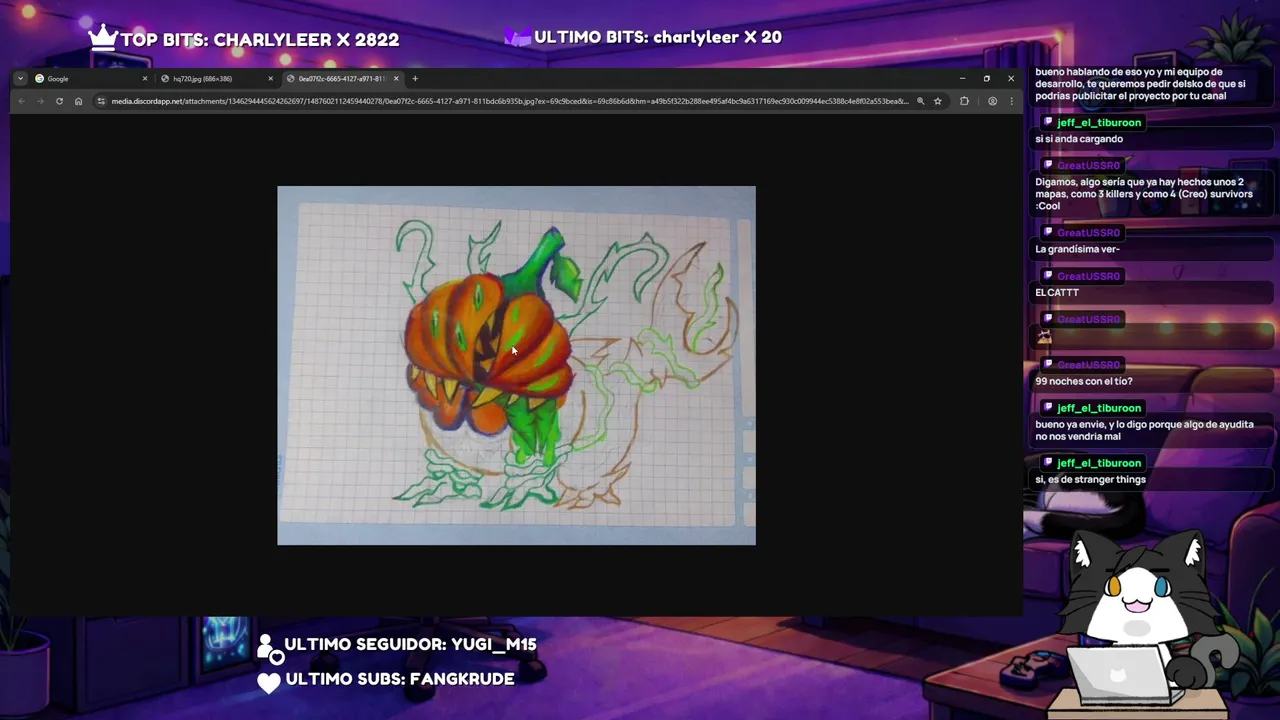Open the Chrome profile avatar icon

(x=992, y=101)
